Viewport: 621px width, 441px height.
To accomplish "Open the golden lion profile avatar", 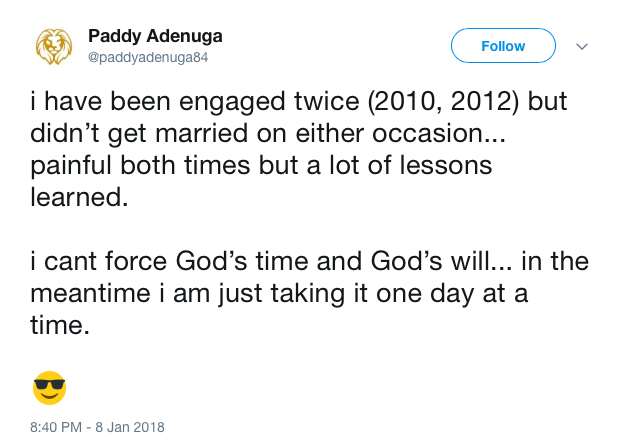I will point(54,46).
